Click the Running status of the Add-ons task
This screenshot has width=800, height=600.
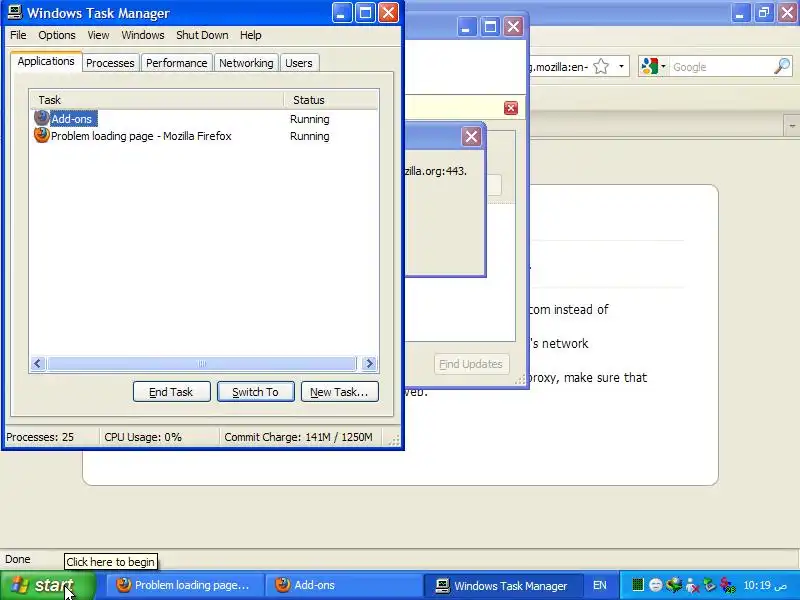click(310, 119)
